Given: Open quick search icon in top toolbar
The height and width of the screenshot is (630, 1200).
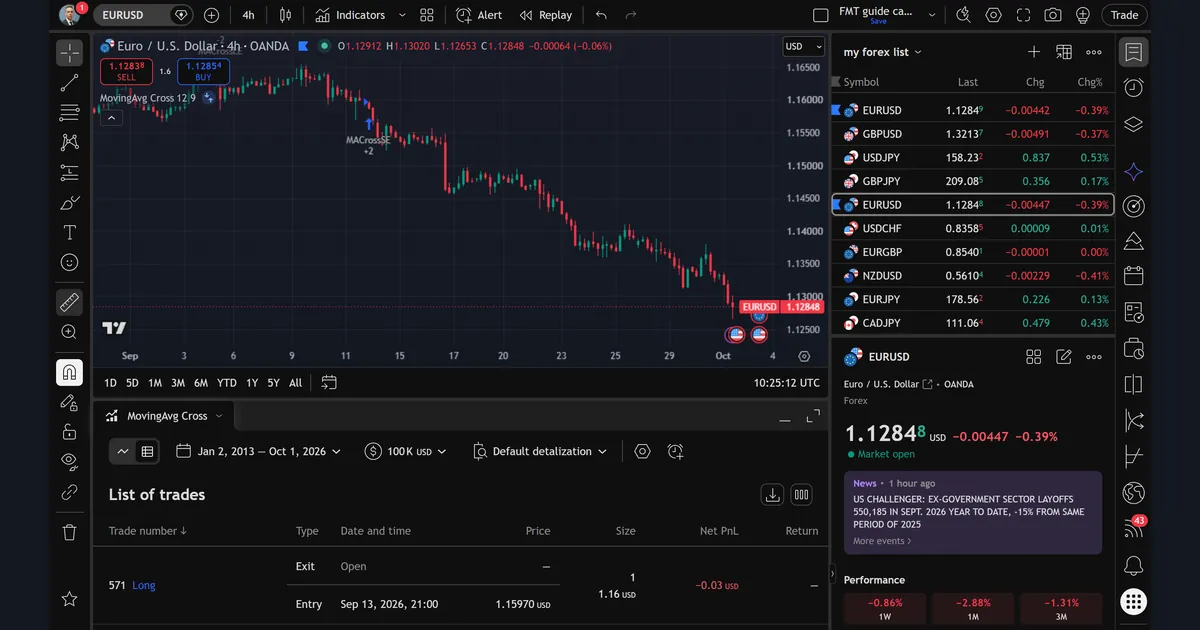Looking at the screenshot, I should pyautogui.click(x=963, y=15).
